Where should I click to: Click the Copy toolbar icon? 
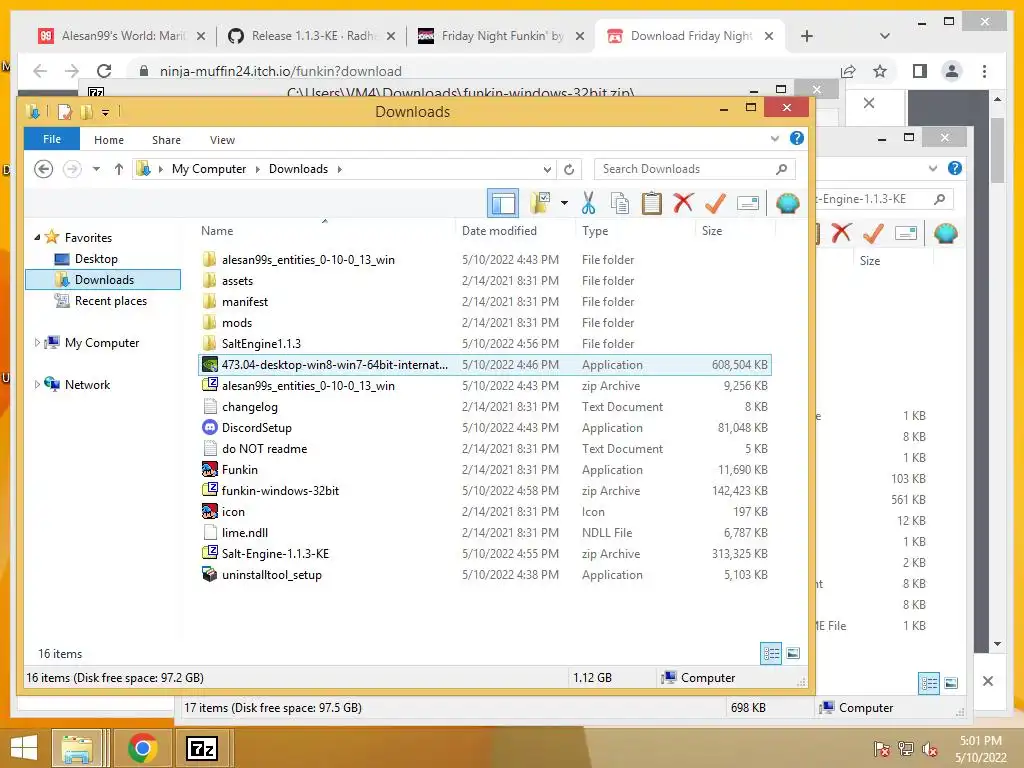pos(620,204)
